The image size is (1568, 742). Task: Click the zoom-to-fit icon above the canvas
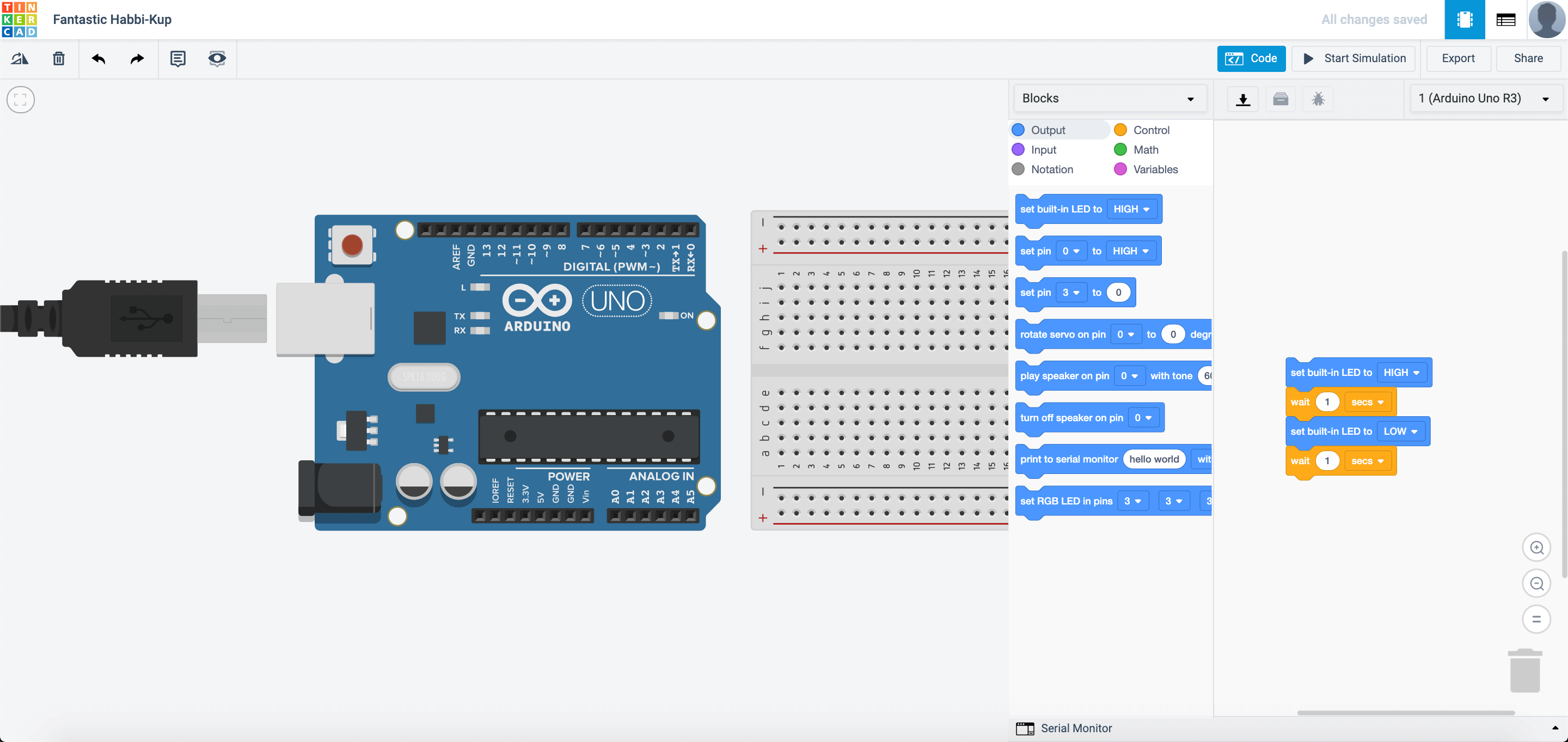tap(20, 99)
